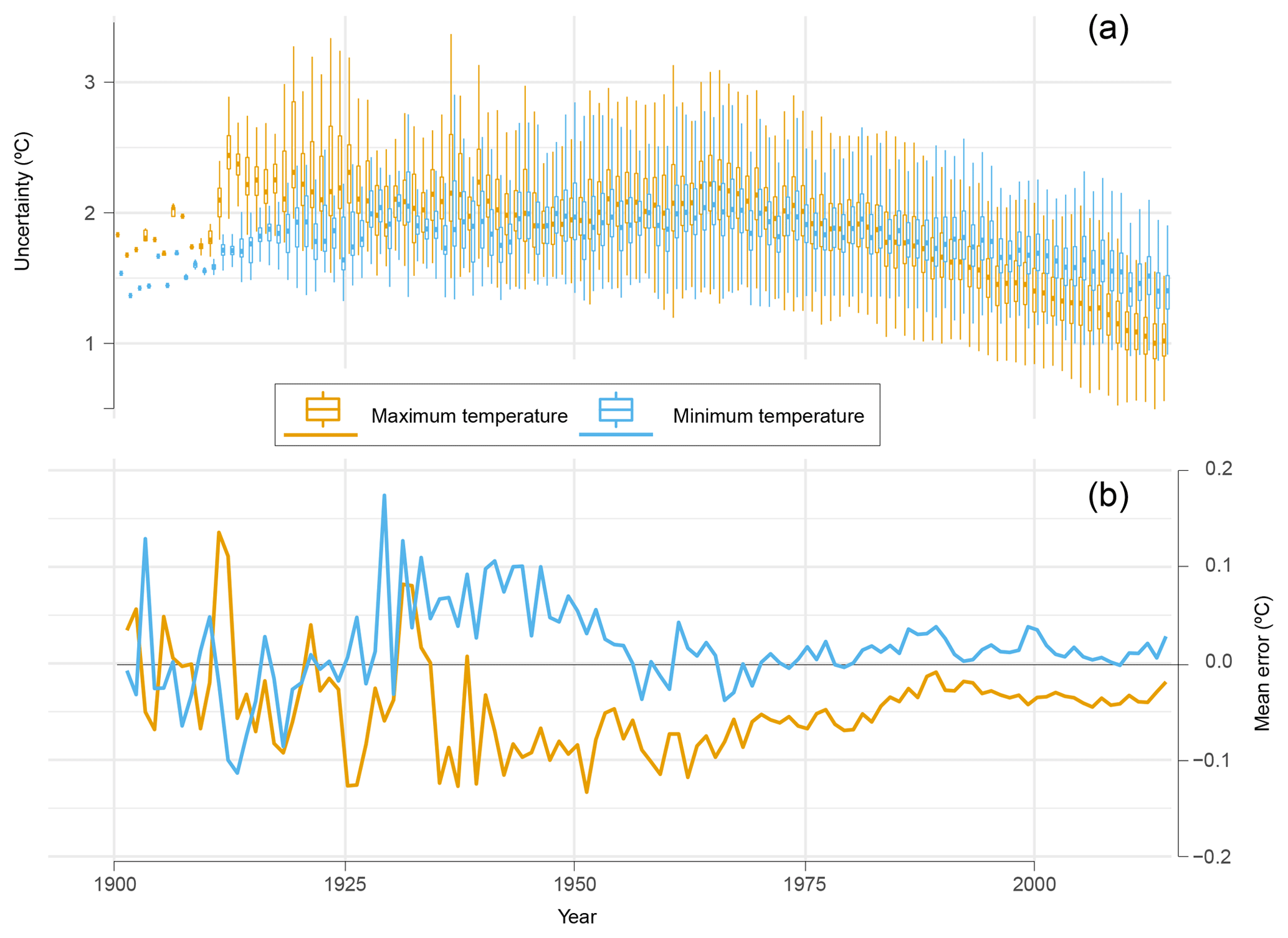Click the orange line sample under the legend's boxplot
This screenshot has height=938, width=1288.
[320, 434]
